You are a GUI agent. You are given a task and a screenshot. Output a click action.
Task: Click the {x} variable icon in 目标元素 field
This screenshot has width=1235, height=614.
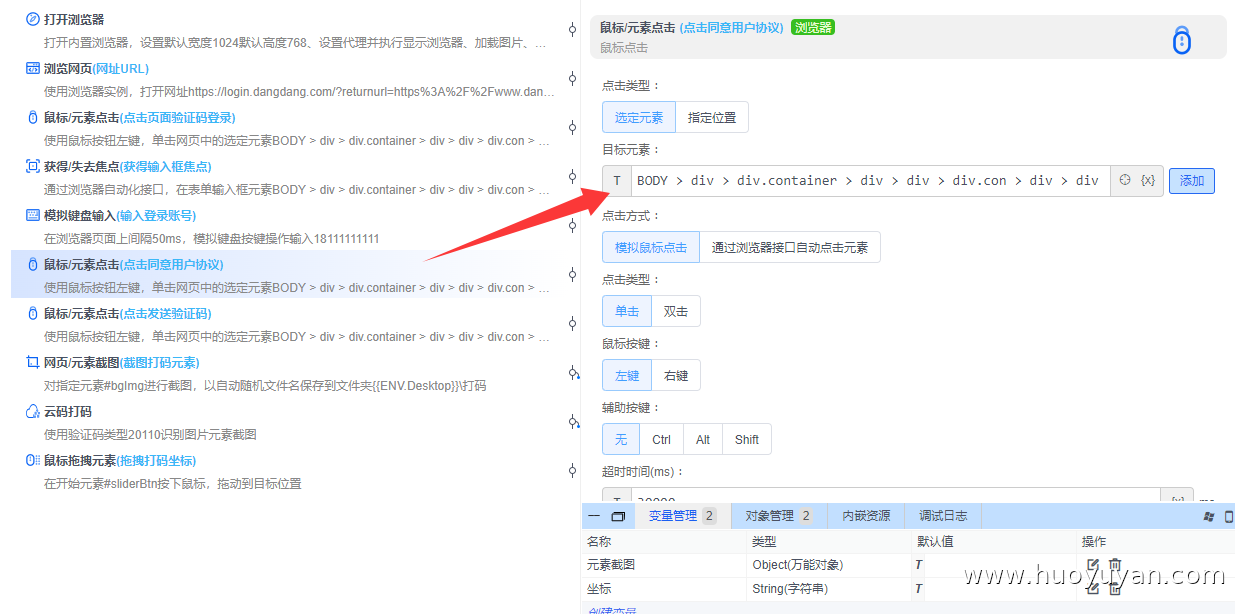click(x=1147, y=180)
